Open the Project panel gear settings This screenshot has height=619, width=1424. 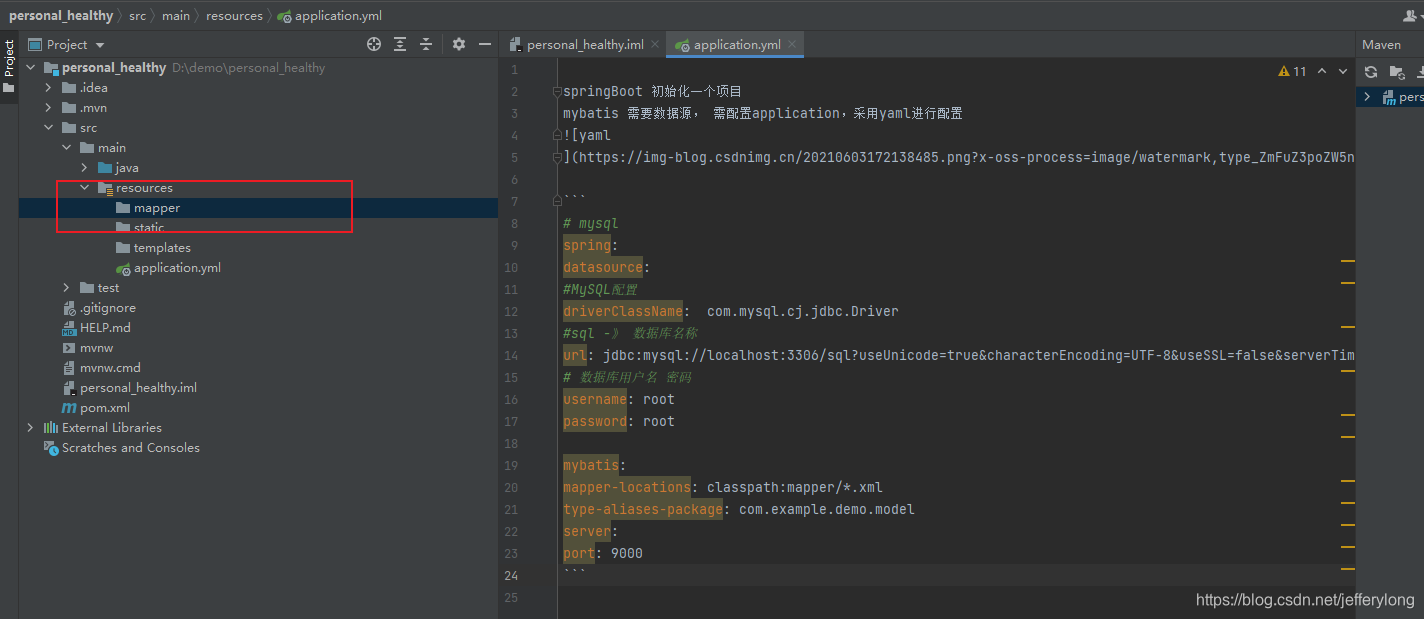point(459,44)
